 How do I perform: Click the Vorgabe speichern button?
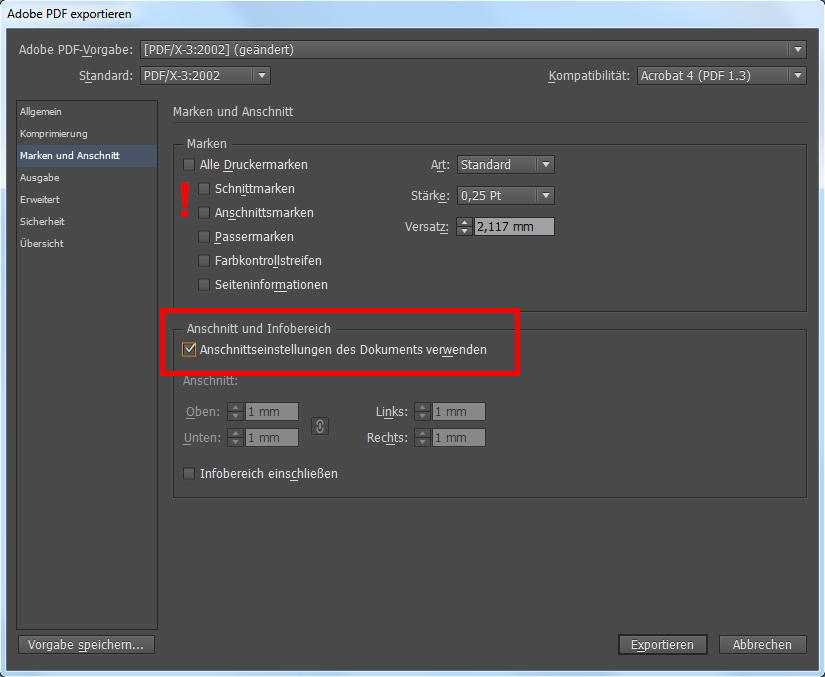pyautogui.click(x=86, y=645)
